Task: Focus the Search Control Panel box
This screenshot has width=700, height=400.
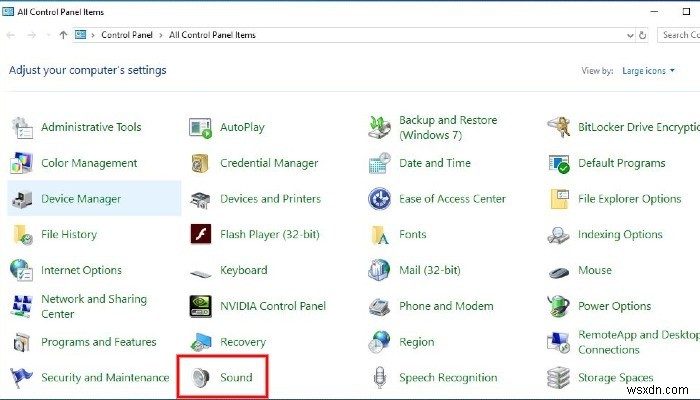Action: pos(679,35)
